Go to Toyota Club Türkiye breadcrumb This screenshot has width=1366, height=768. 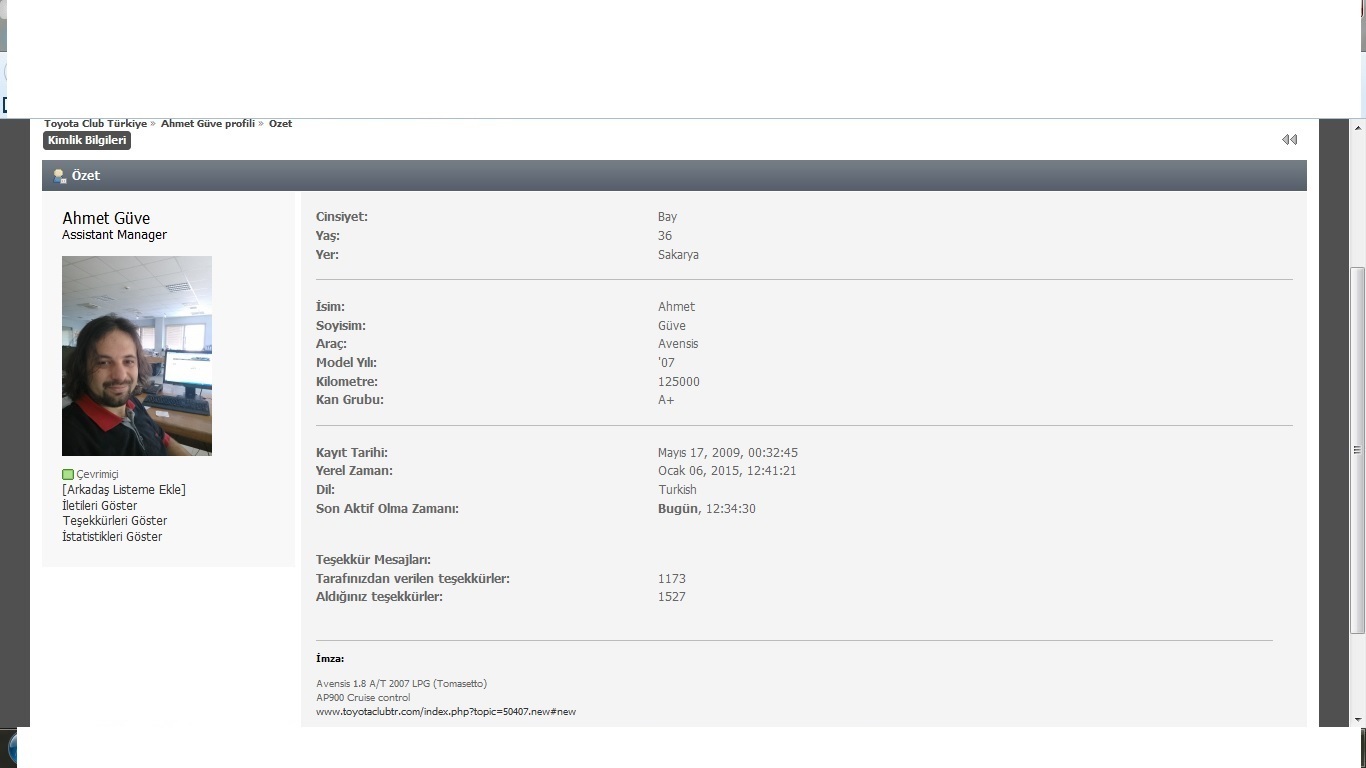95,124
